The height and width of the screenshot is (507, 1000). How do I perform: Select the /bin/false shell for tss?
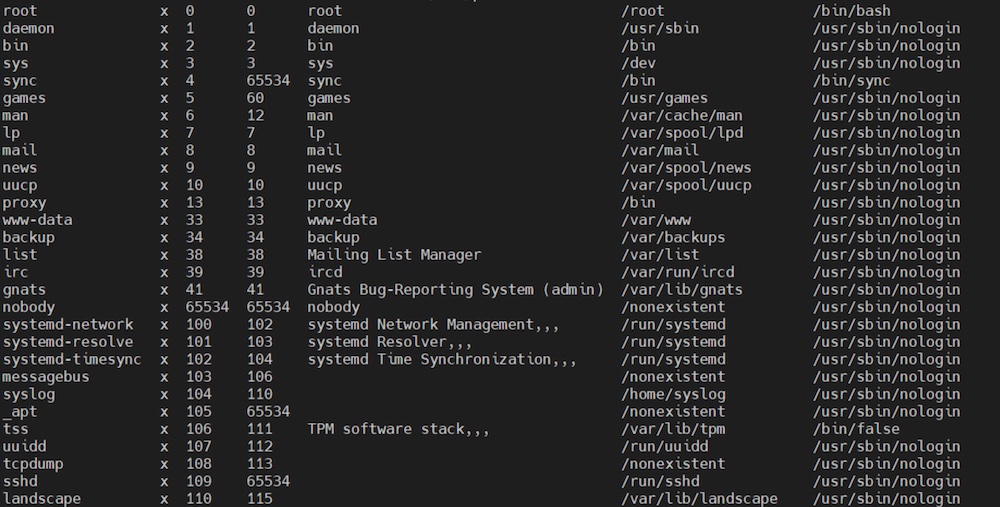pos(856,429)
